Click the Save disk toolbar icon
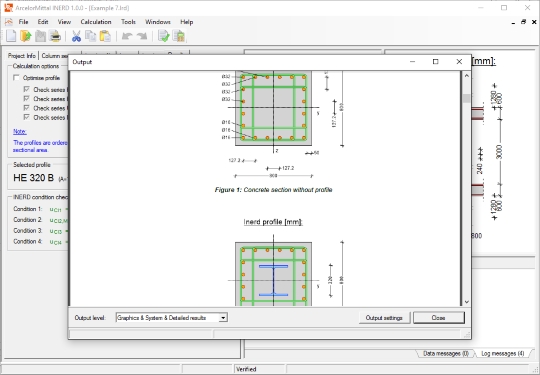Image resolution: width=540 pixels, height=375 pixels. pos(40,36)
